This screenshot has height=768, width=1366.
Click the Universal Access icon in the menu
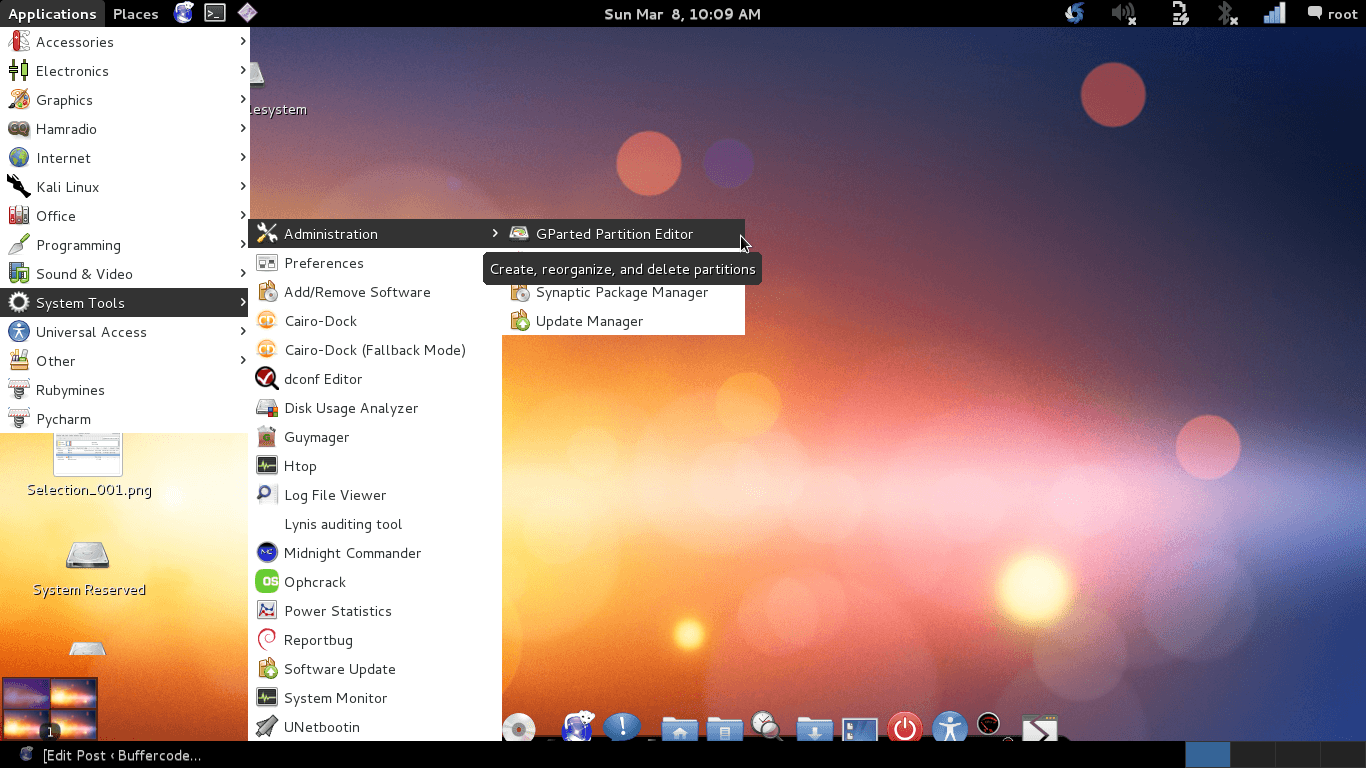pos(19,332)
